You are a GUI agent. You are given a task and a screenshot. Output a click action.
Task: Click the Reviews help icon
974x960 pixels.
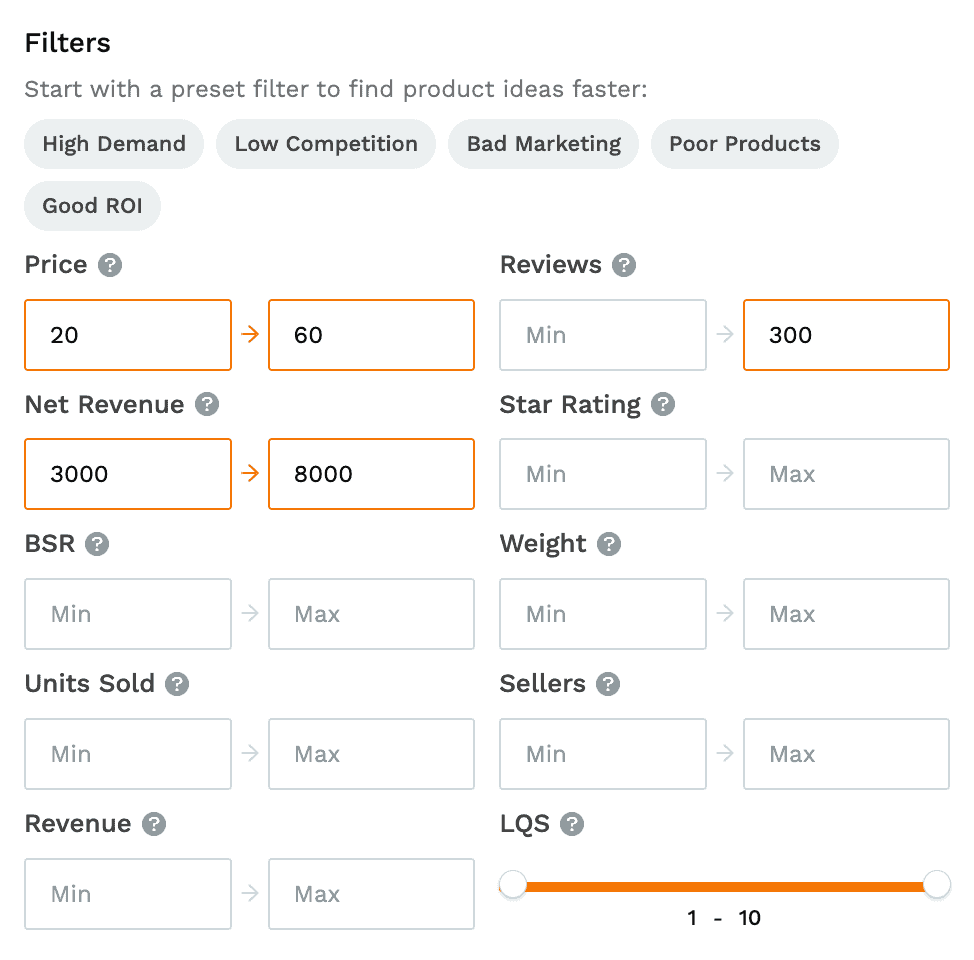coord(624,265)
